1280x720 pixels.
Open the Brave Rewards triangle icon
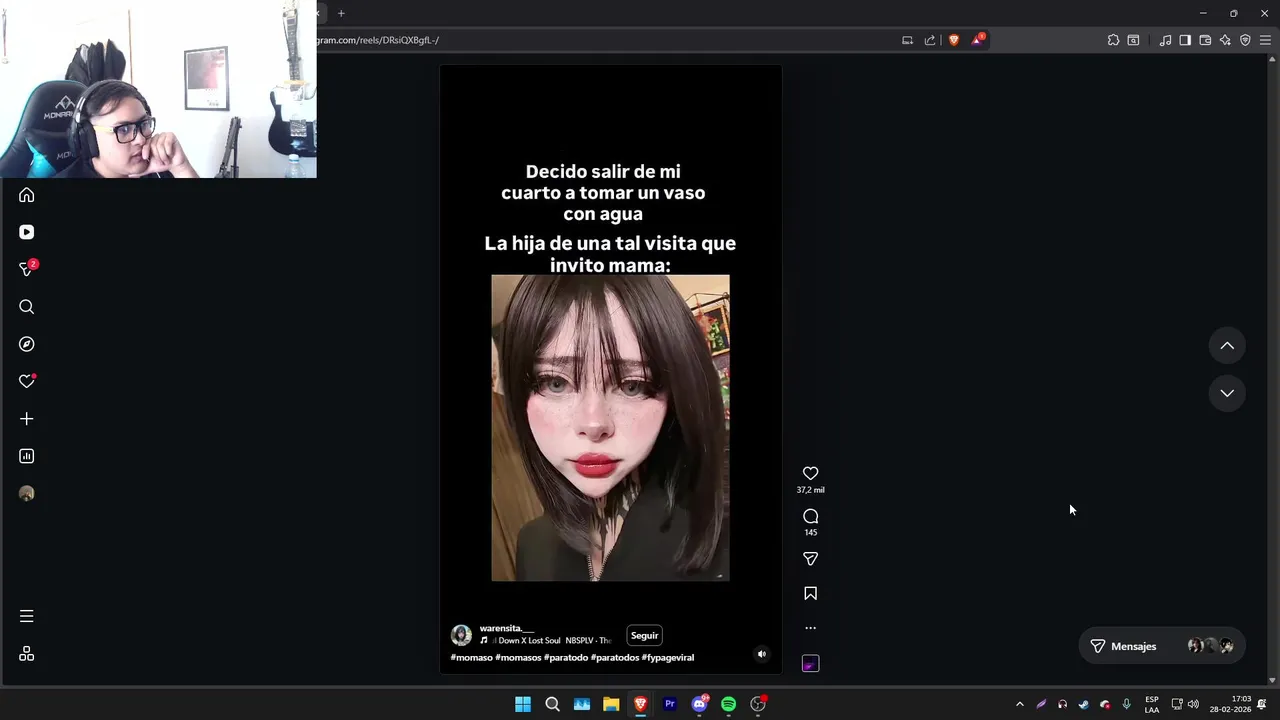978,40
